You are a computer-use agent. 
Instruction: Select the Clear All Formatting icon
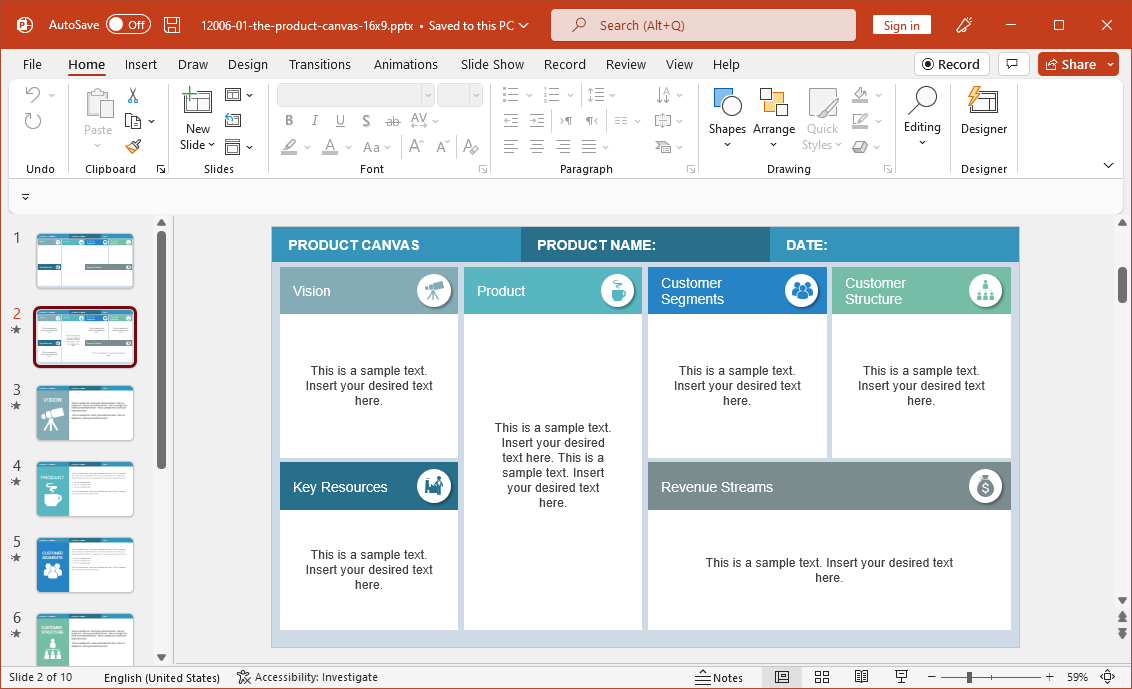(470, 147)
